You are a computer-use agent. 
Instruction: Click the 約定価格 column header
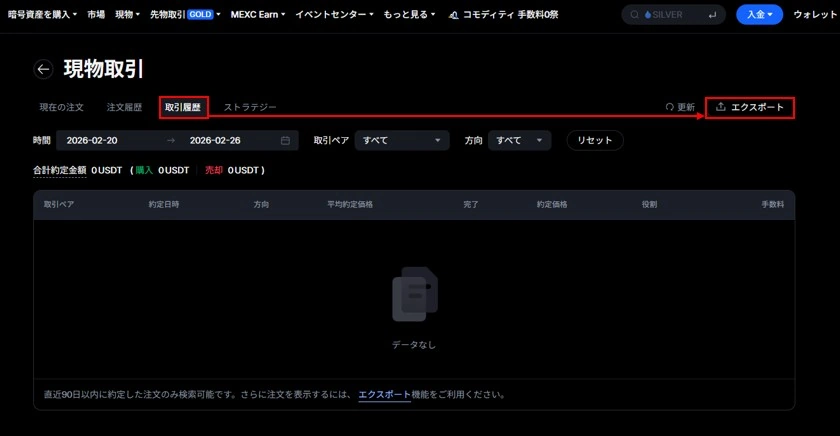[x=552, y=205]
